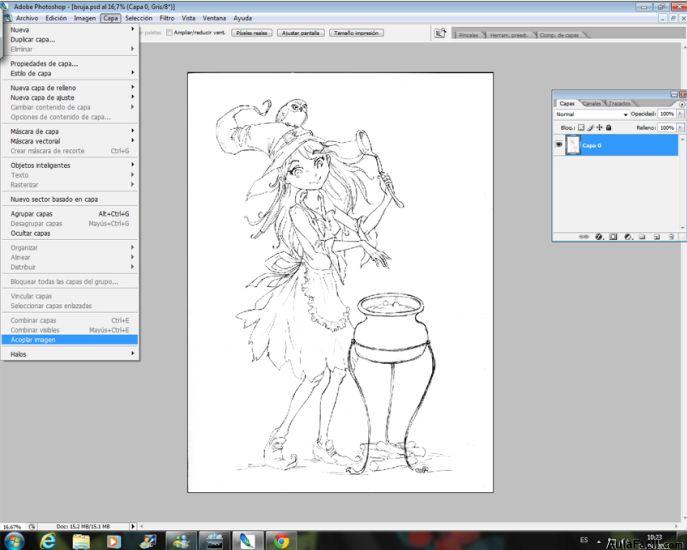The image size is (687, 550).
Task: Click delete layer trash icon
Action: (671, 237)
